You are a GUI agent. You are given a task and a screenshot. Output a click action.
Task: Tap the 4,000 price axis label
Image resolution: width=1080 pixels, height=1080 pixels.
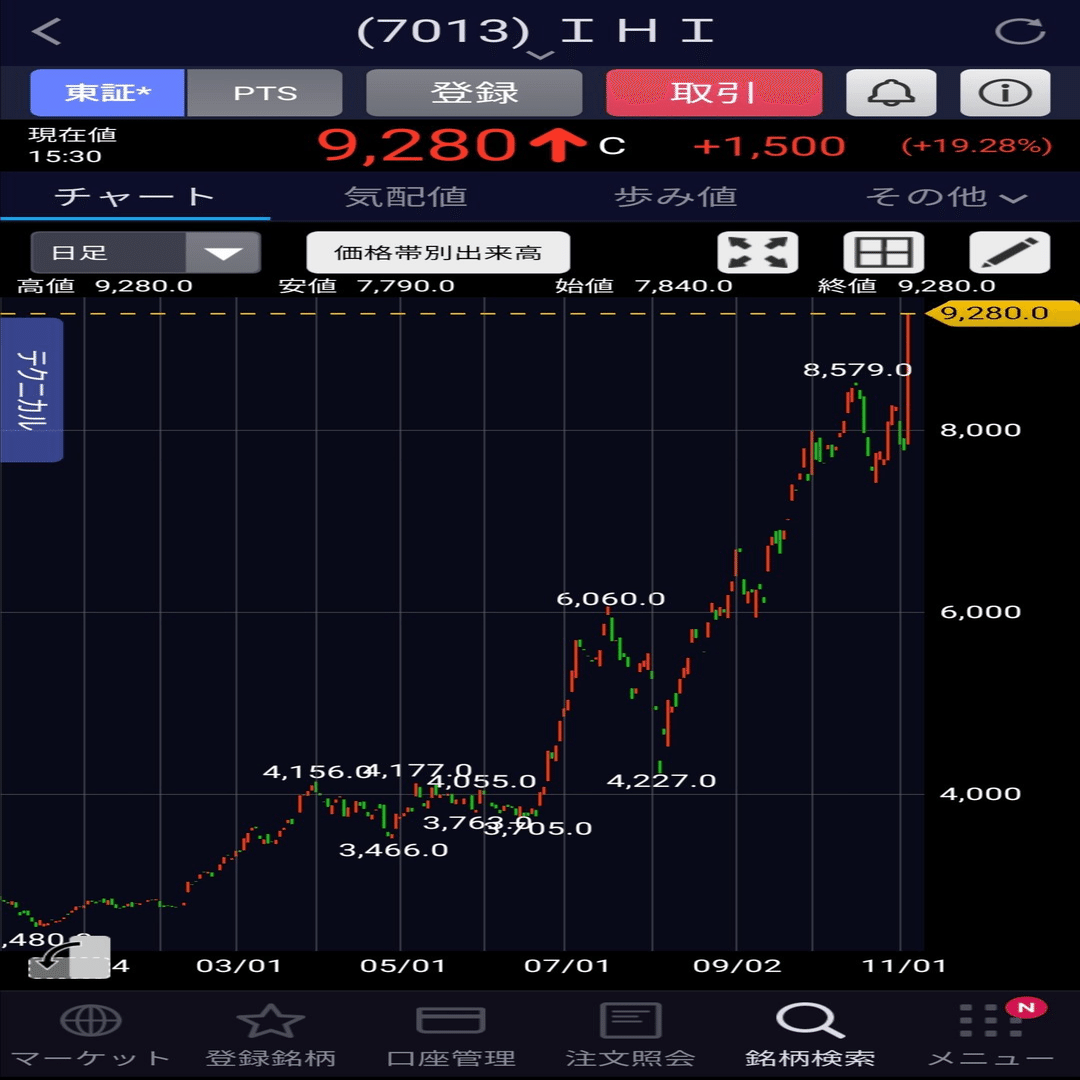pyautogui.click(x=980, y=793)
